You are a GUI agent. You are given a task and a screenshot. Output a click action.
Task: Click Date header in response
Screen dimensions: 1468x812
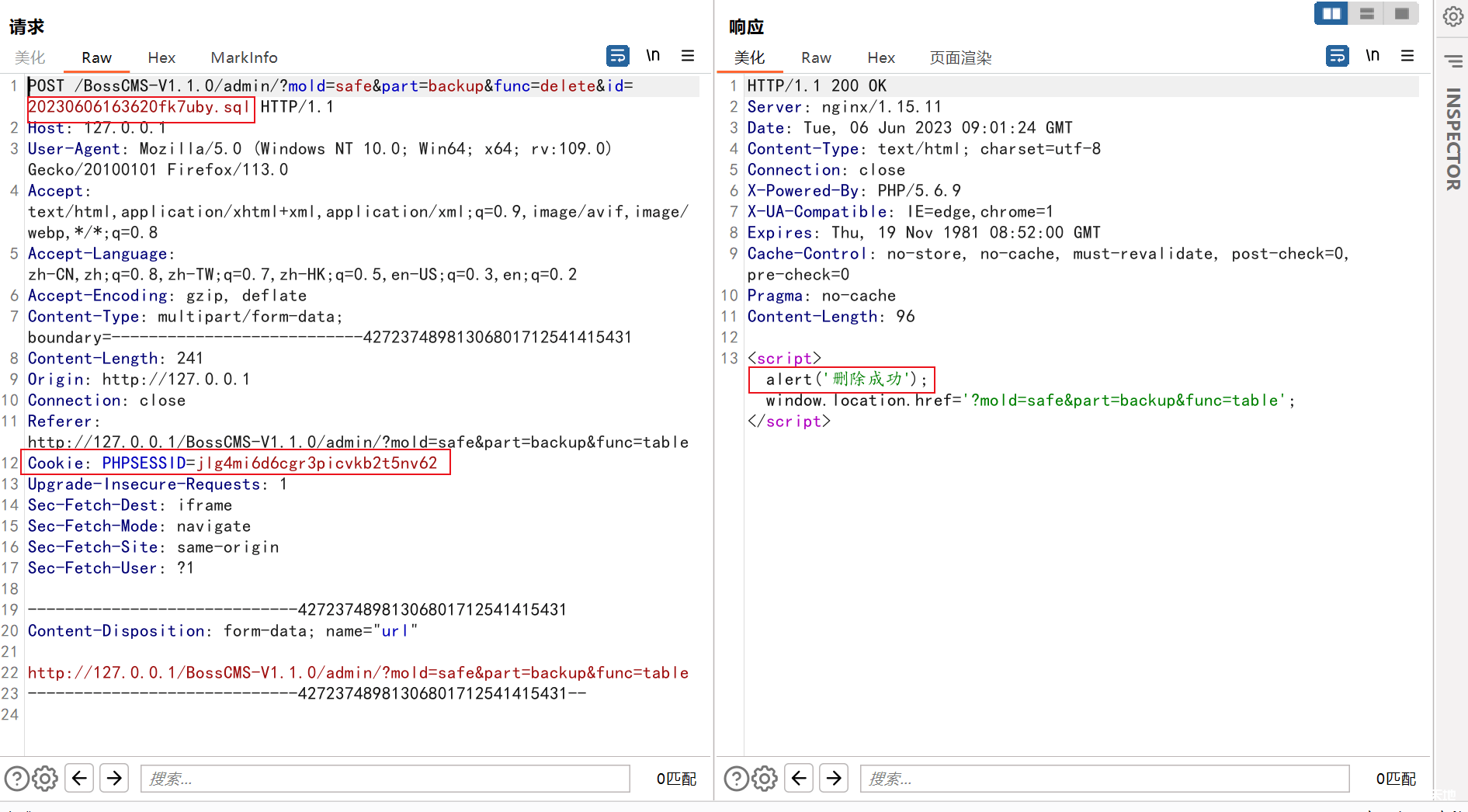tap(910, 128)
